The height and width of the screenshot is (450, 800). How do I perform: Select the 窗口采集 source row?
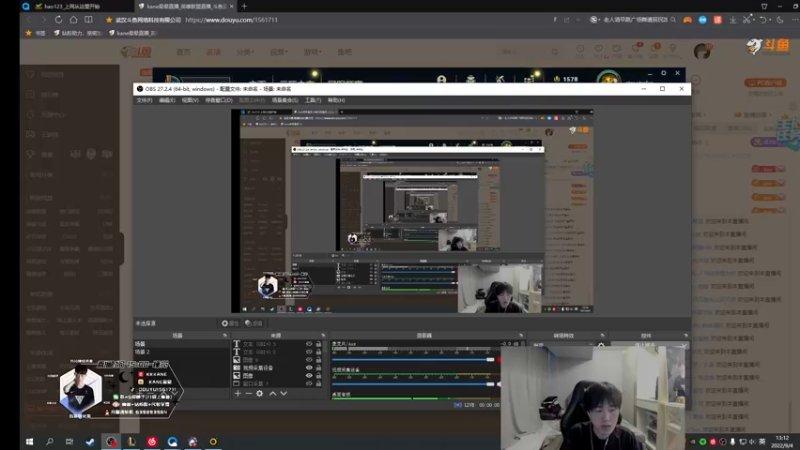click(x=278, y=383)
